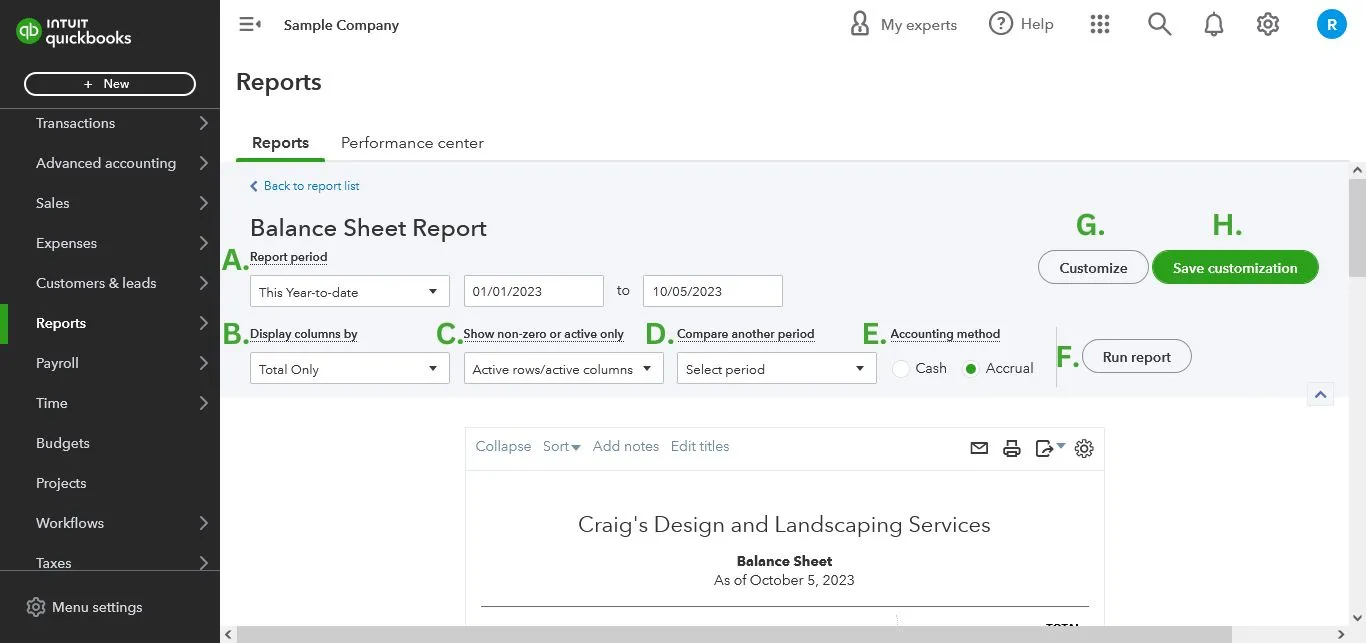Screen dimensions: 1366x643
Task: Open the Display columns by dropdown
Action: pyautogui.click(x=349, y=369)
